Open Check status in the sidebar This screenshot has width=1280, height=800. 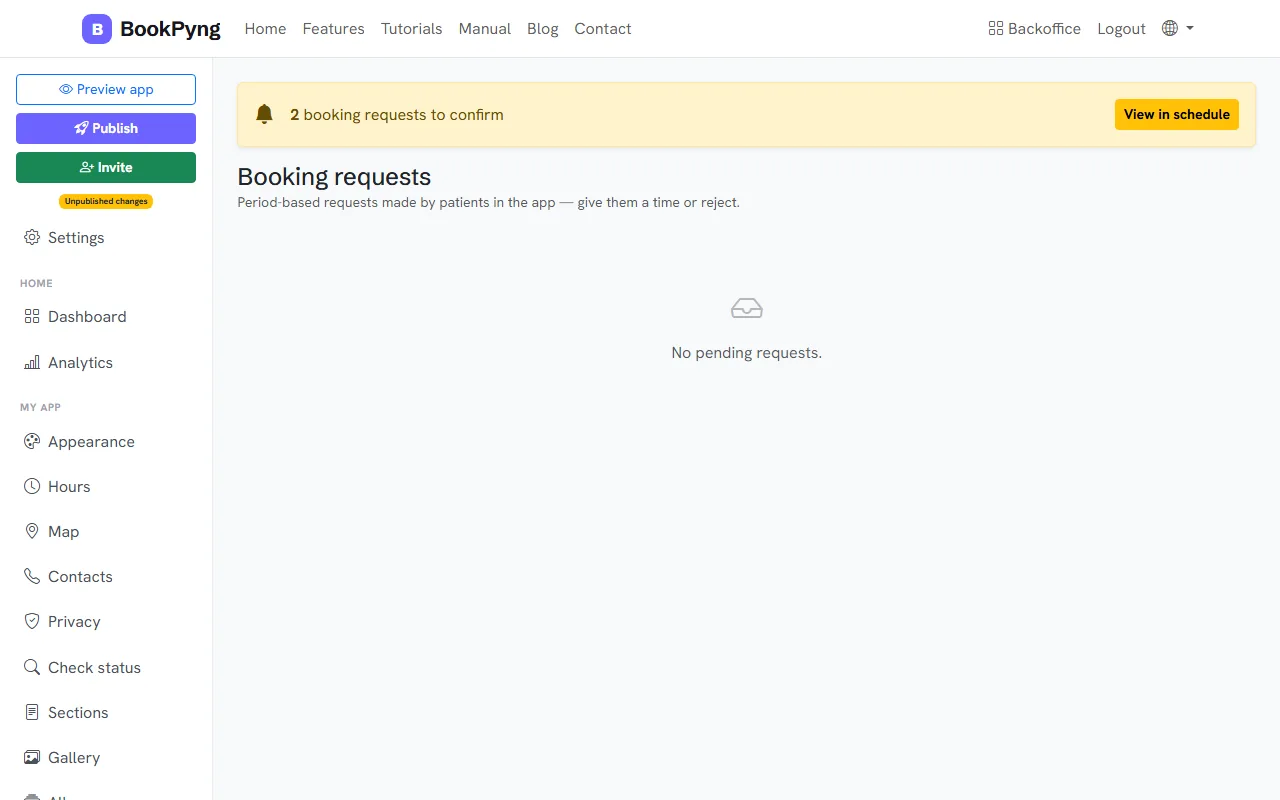[x=106, y=667]
